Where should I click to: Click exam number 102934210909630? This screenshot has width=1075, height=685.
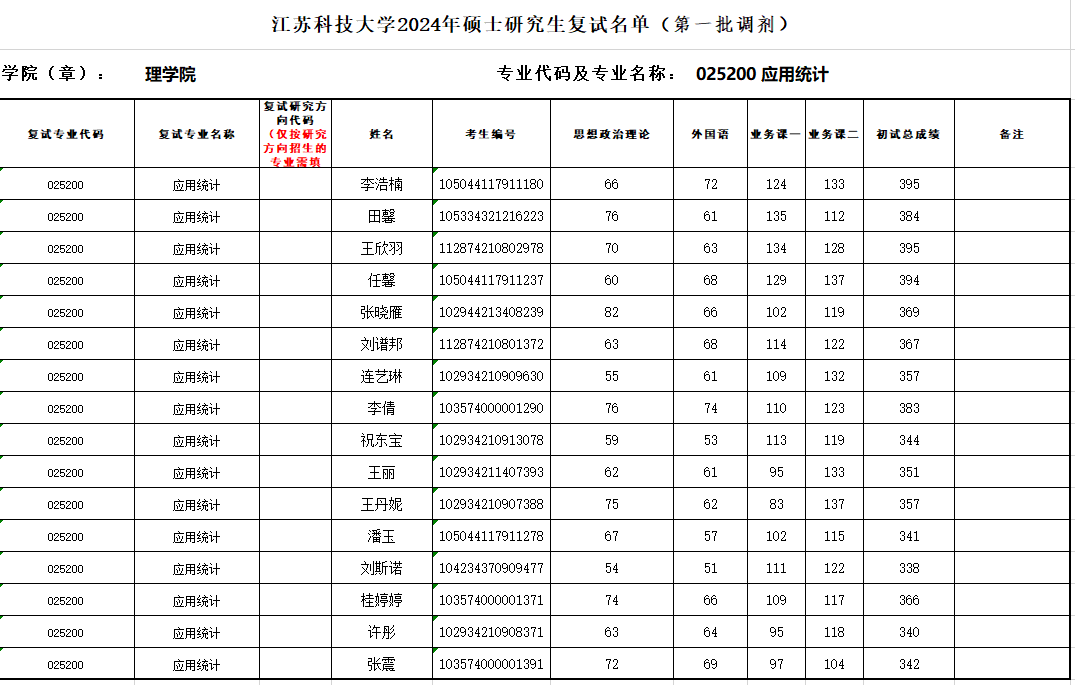click(x=492, y=376)
